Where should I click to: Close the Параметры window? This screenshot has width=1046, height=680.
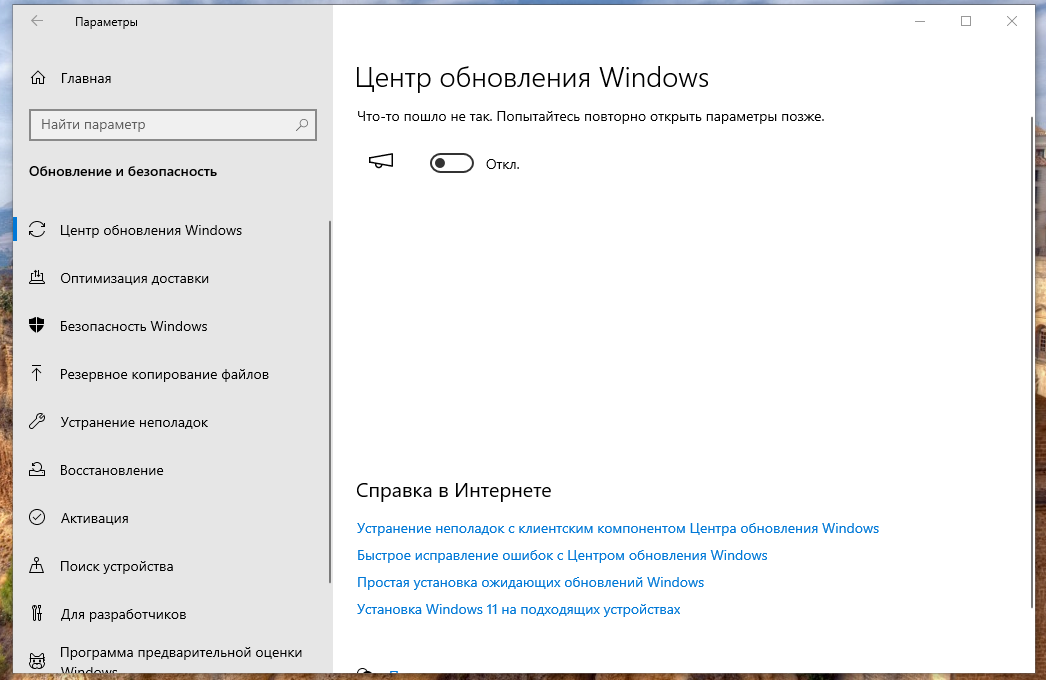(1012, 21)
